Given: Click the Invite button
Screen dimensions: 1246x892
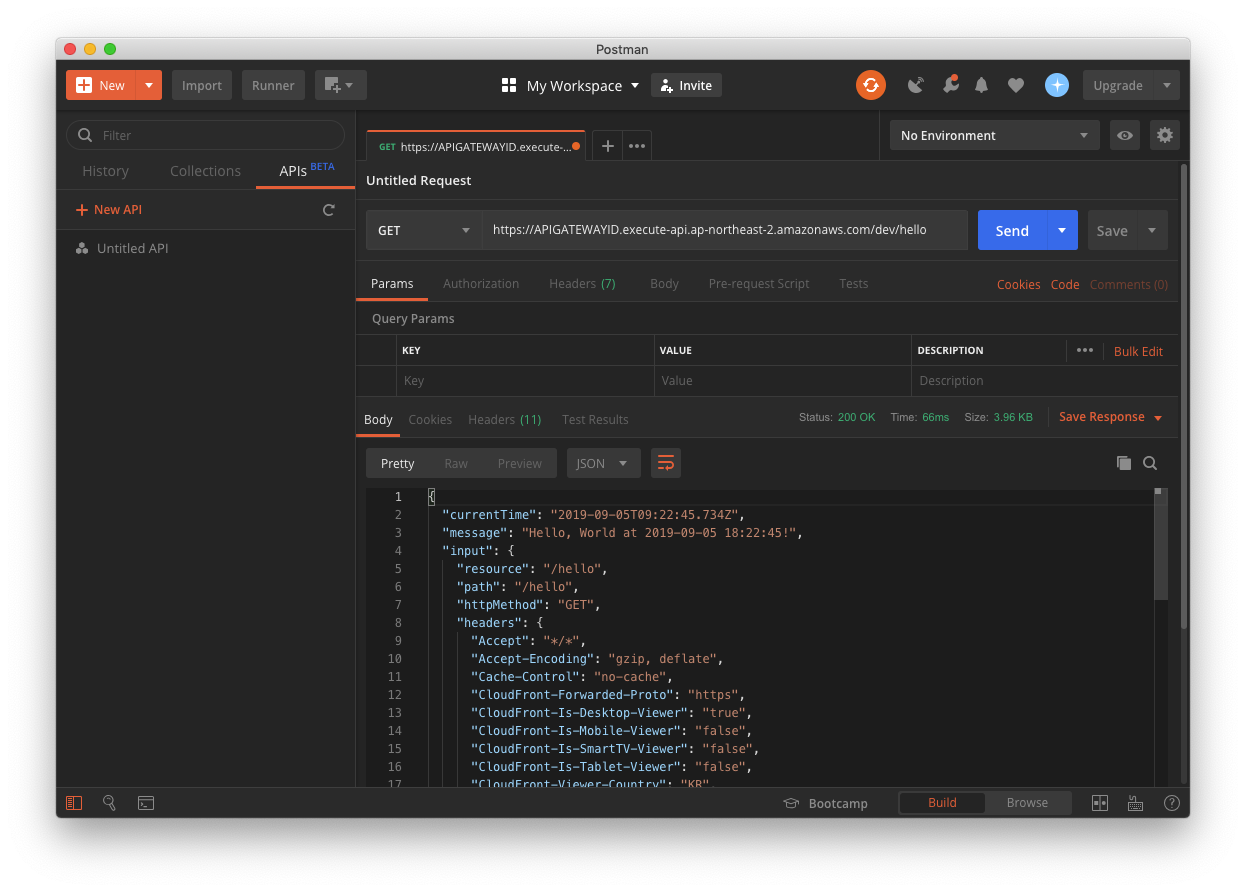Looking at the screenshot, I should [686, 85].
